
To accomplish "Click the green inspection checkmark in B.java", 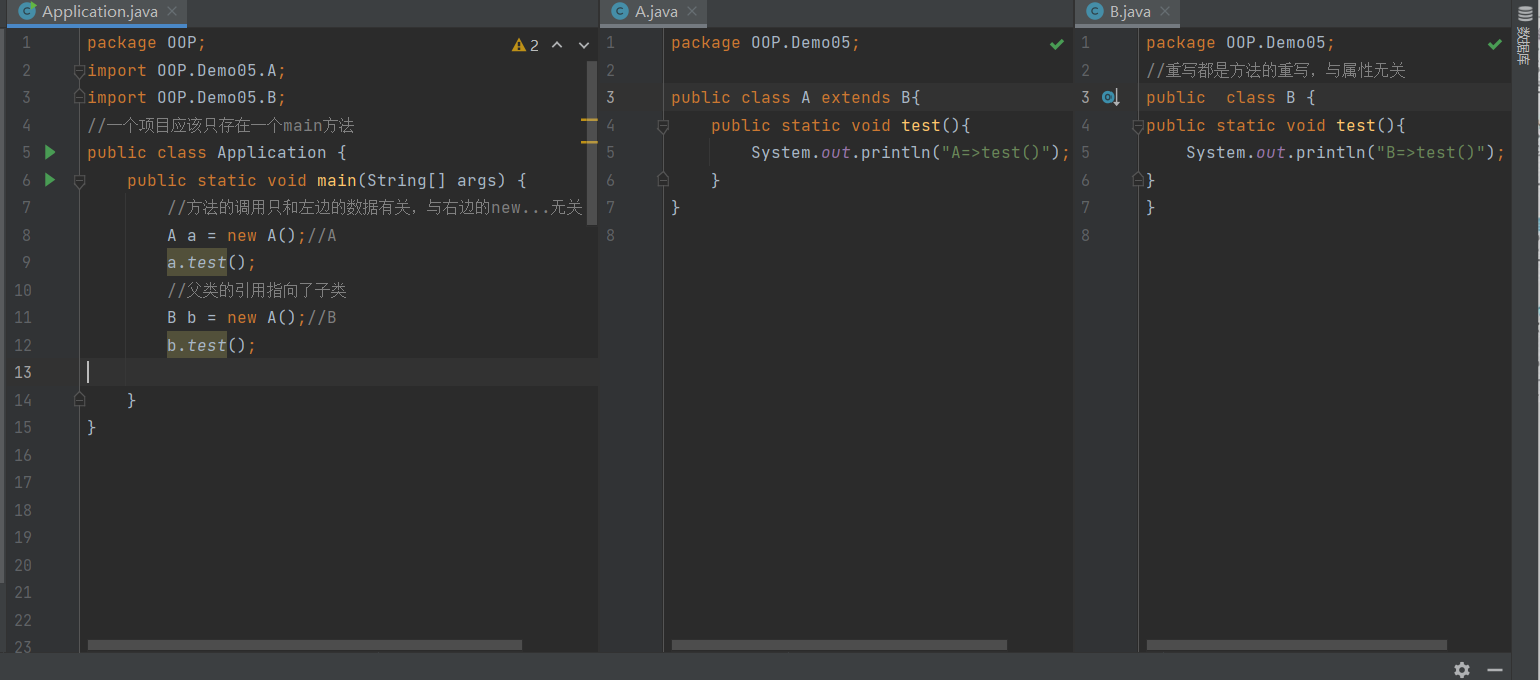I will pos(1494,44).
